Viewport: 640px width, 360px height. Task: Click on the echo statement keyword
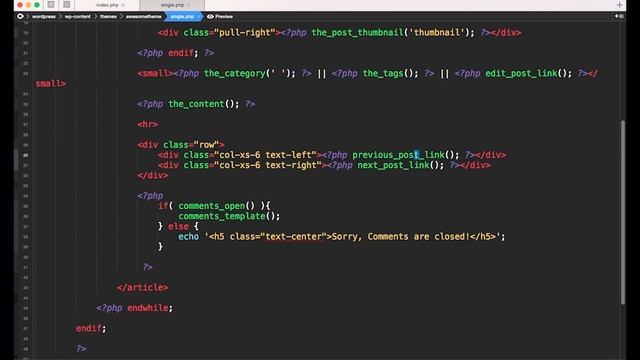tap(189, 236)
